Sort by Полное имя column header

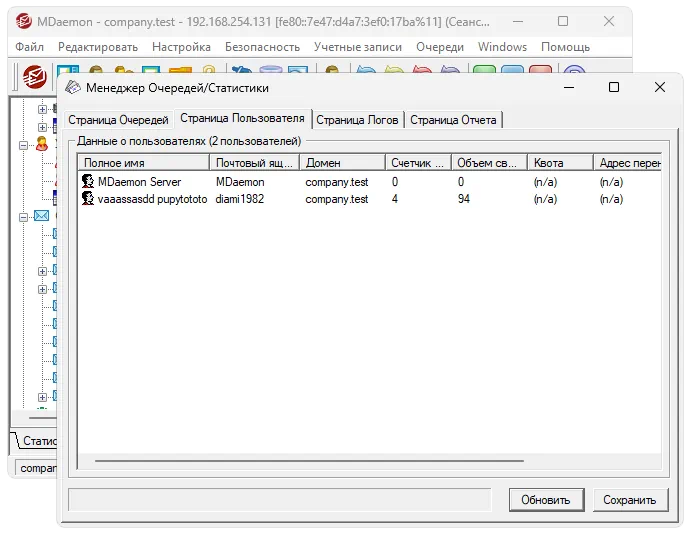coord(143,163)
